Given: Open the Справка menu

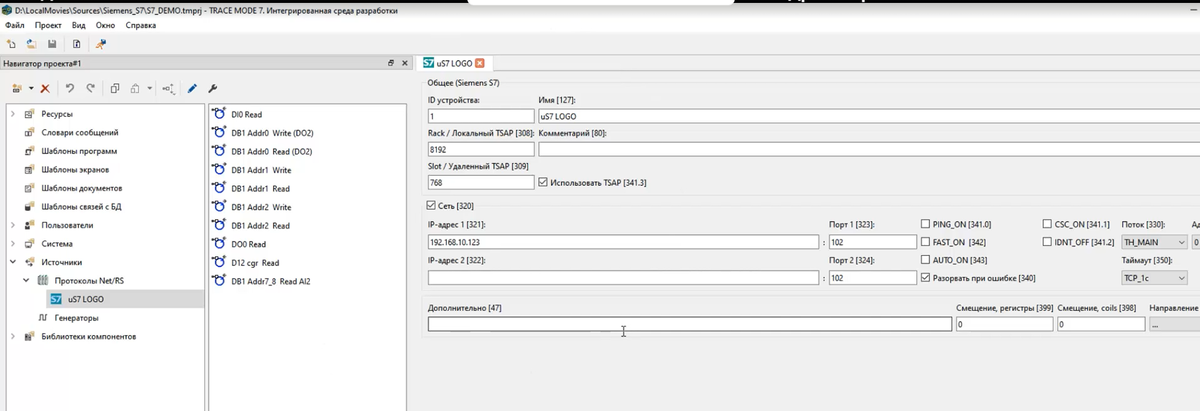Looking at the screenshot, I should pyautogui.click(x=141, y=25).
